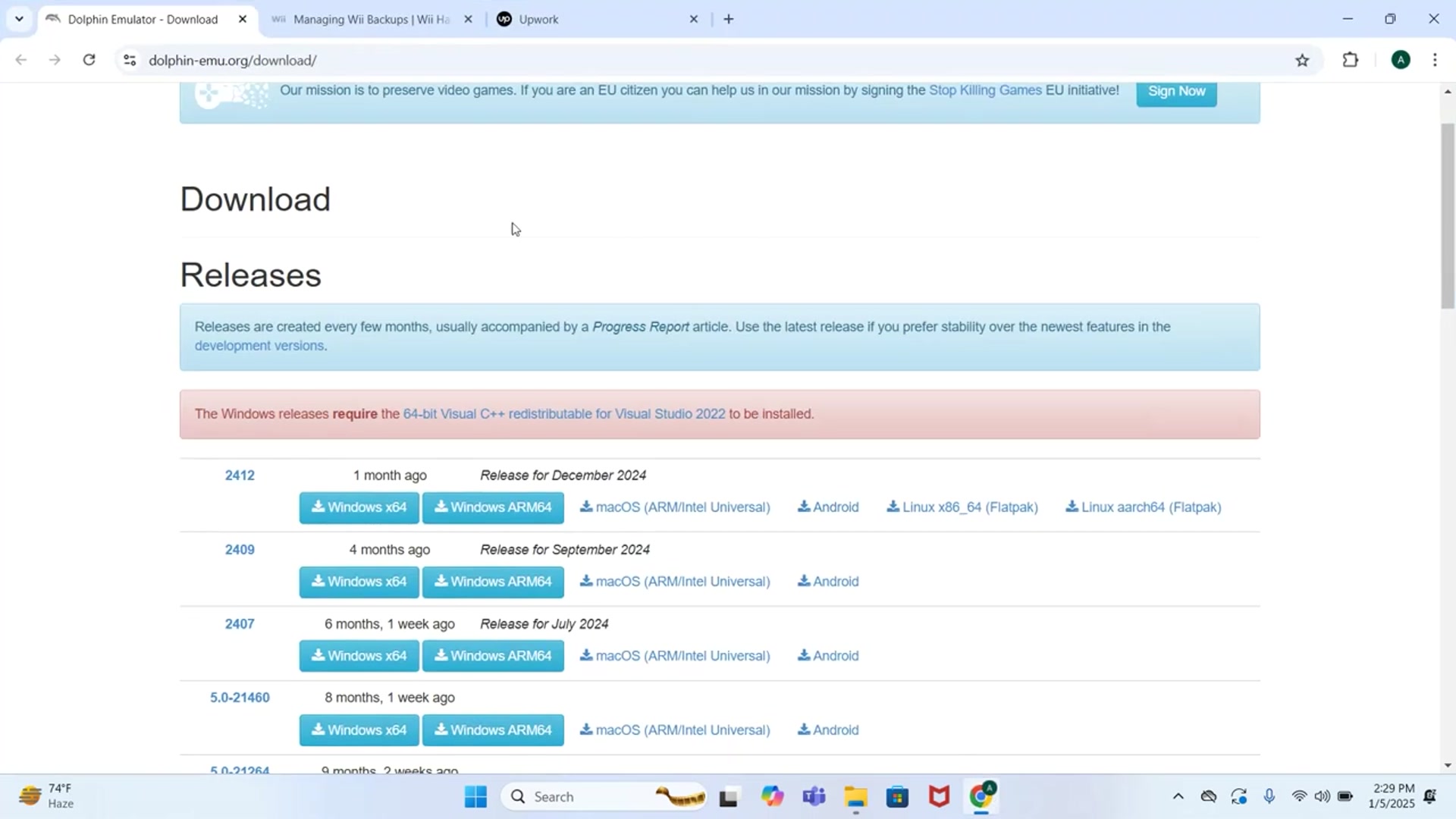
Task: Show hidden system tray icons chevron
Action: [1178, 796]
